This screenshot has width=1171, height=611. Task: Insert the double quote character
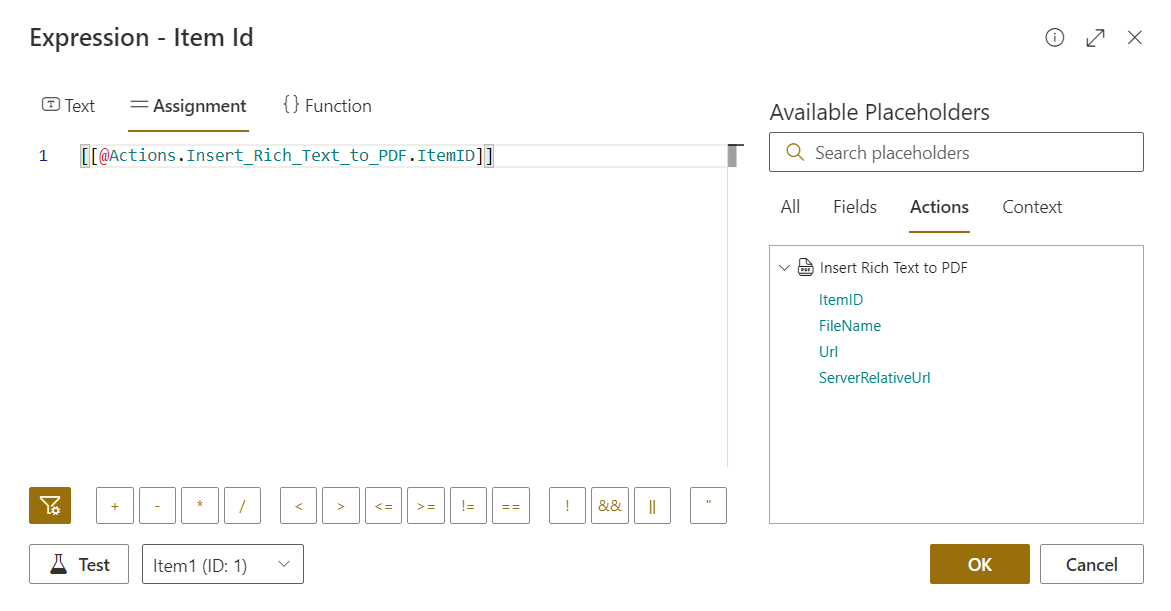708,506
